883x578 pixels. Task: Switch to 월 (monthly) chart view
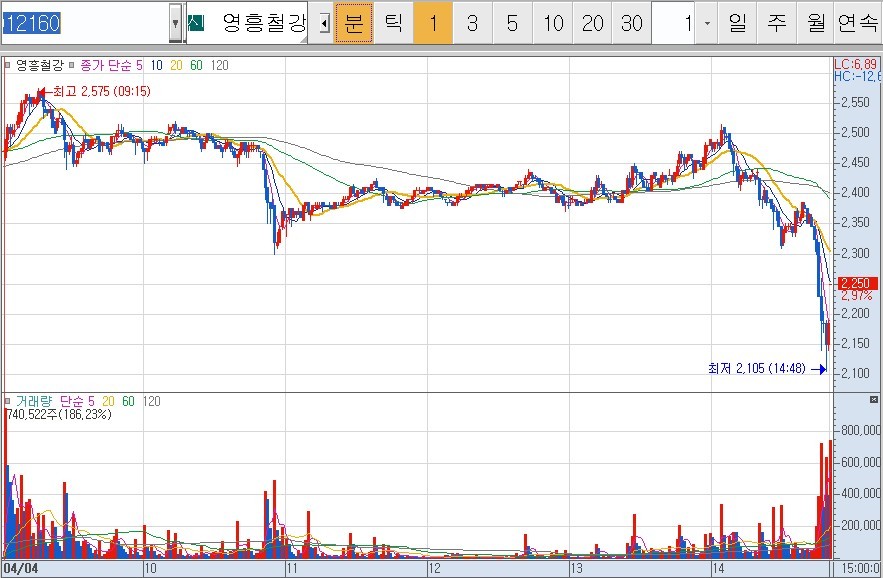click(816, 23)
